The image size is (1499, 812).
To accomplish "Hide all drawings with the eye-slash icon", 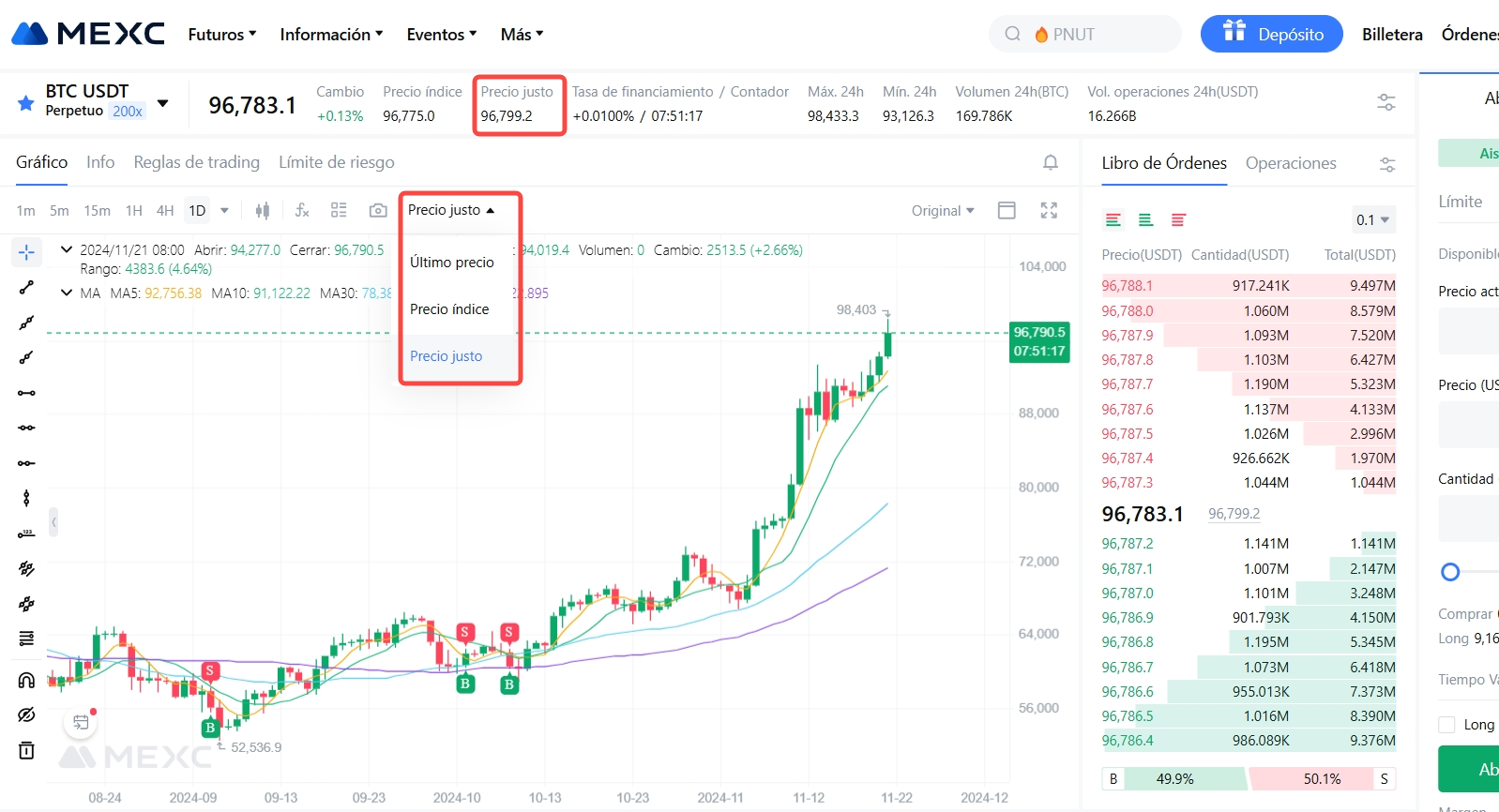I will click(x=26, y=714).
